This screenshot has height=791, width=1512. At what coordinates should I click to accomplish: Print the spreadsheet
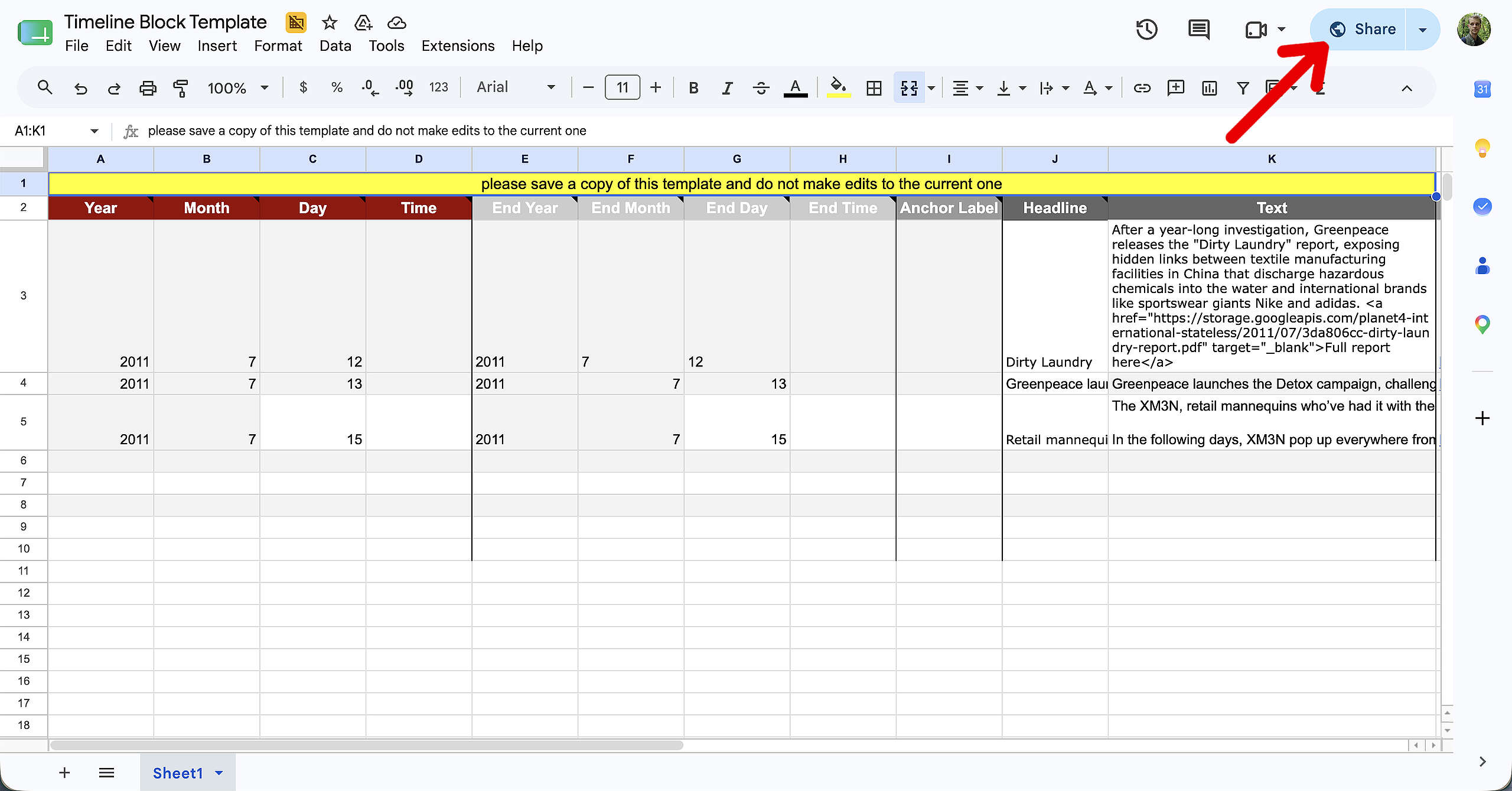148,88
